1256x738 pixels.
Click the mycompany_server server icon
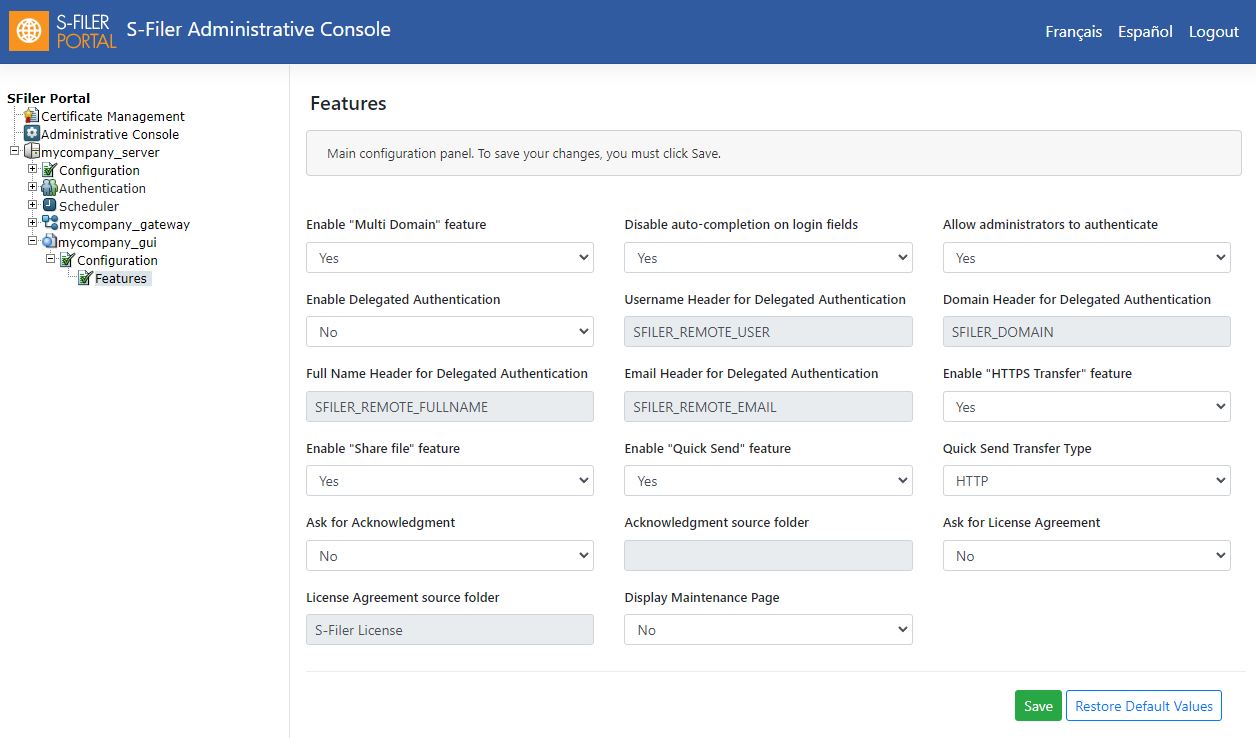[x=32, y=152]
